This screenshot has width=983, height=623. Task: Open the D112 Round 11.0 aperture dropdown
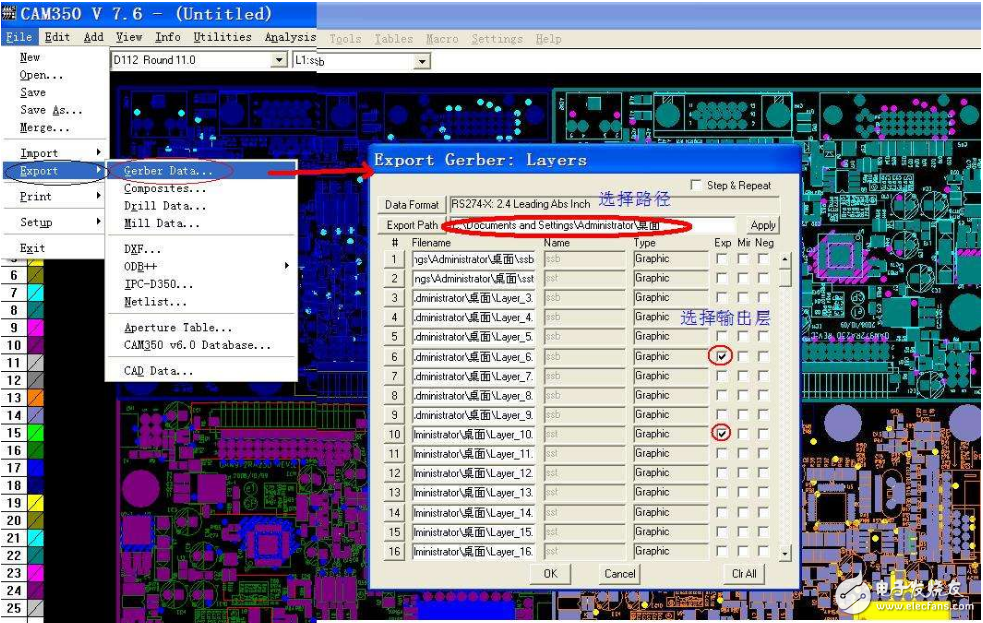pos(279,61)
